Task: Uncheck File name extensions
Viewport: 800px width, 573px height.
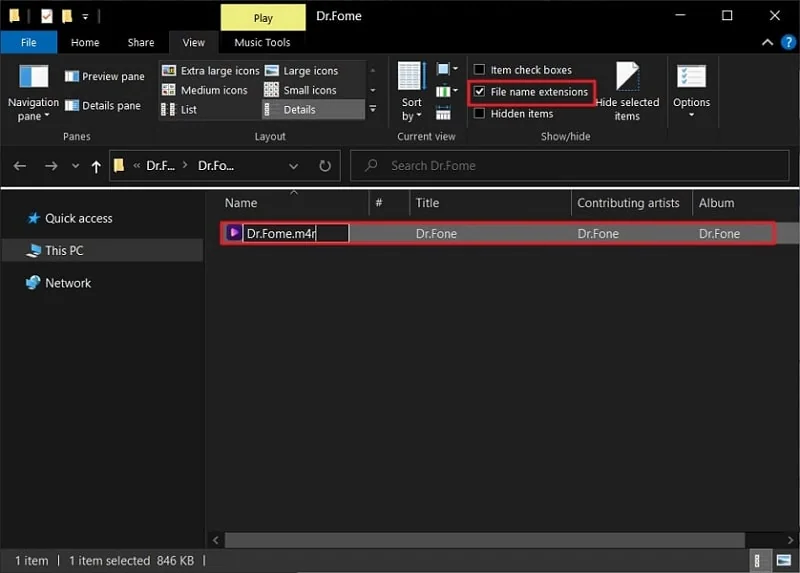Action: pyautogui.click(x=479, y=92)
